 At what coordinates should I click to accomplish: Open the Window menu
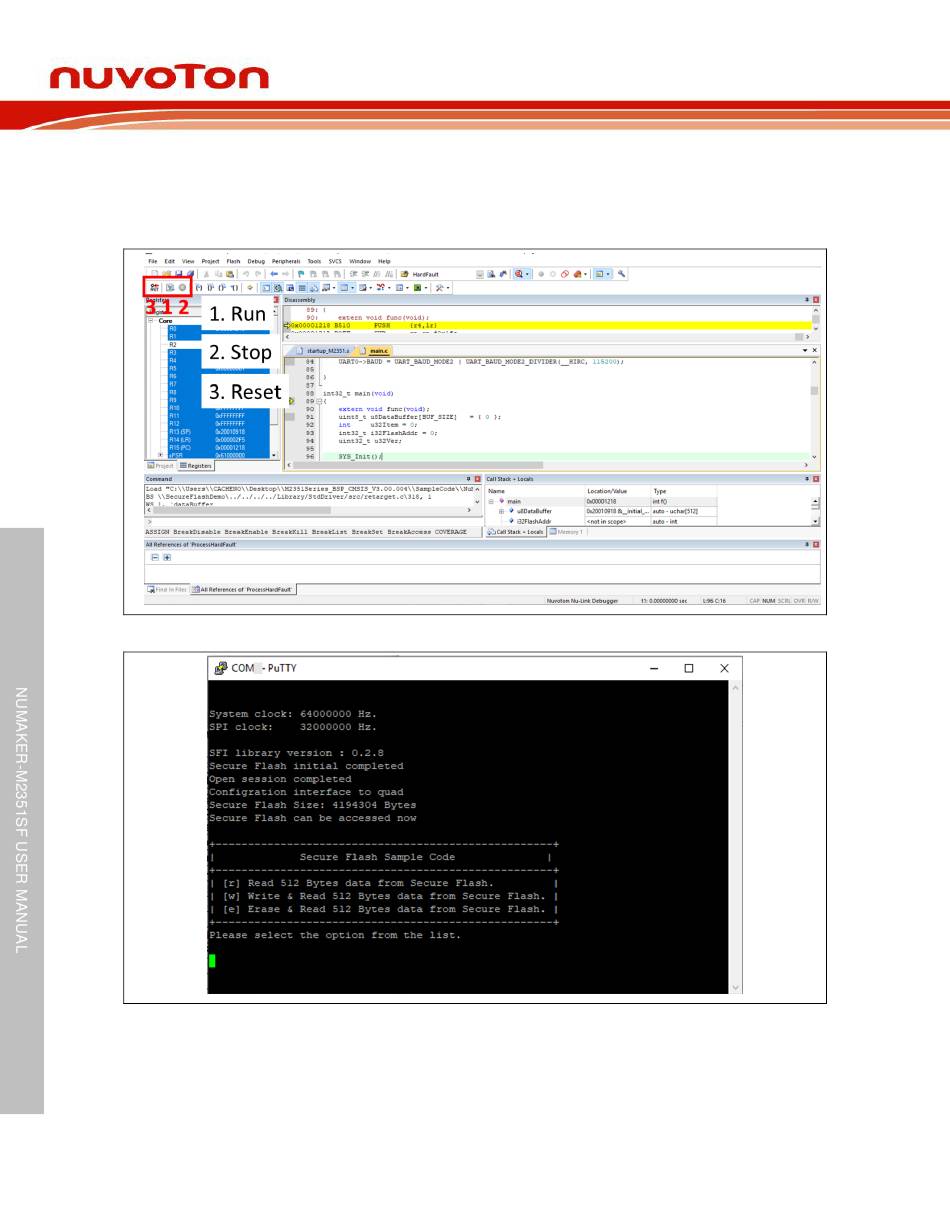click(360, 261)
